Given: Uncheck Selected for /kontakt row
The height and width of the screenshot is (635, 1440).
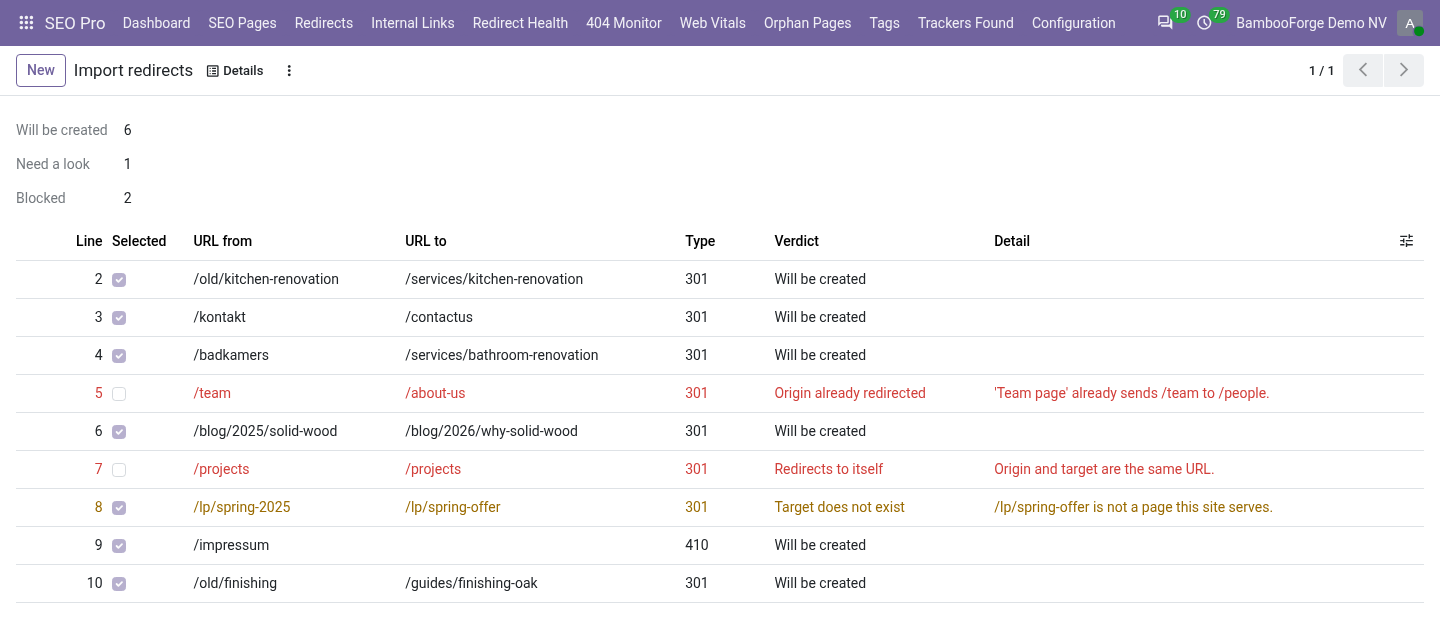Looking at the screenshot, I should 119,318.
